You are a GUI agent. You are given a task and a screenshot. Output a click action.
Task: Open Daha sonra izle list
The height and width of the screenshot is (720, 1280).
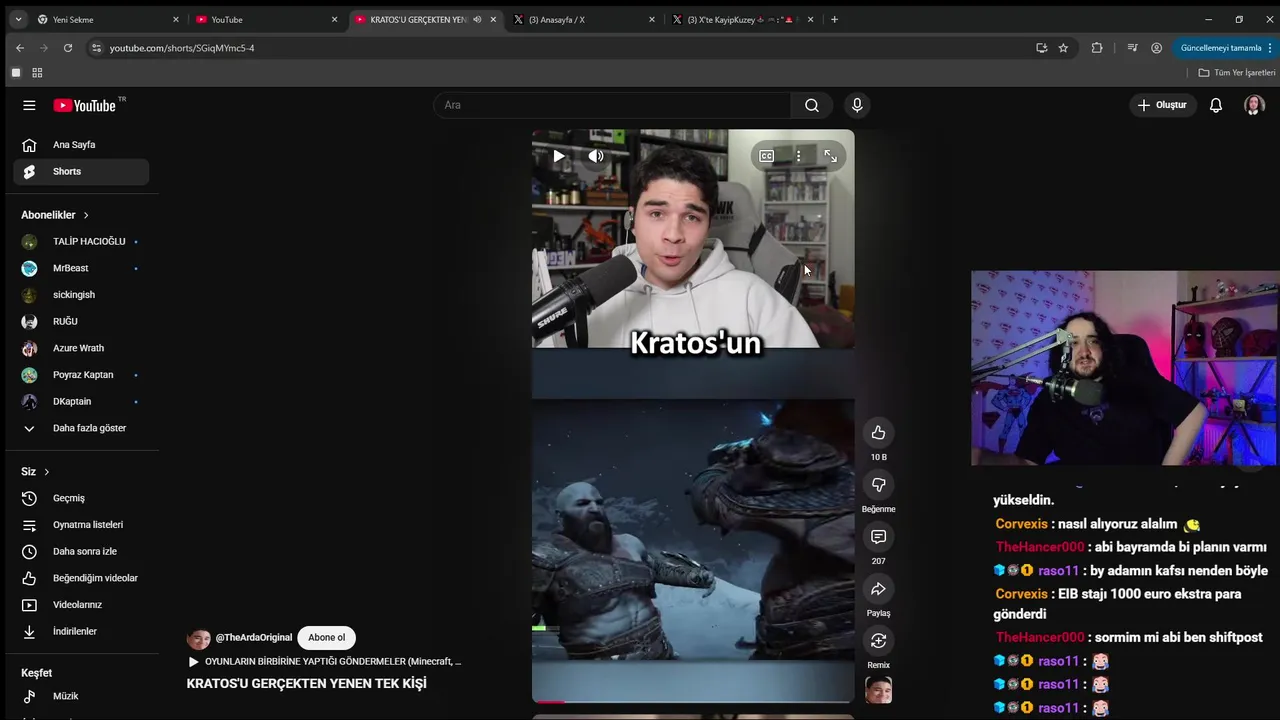81,551
